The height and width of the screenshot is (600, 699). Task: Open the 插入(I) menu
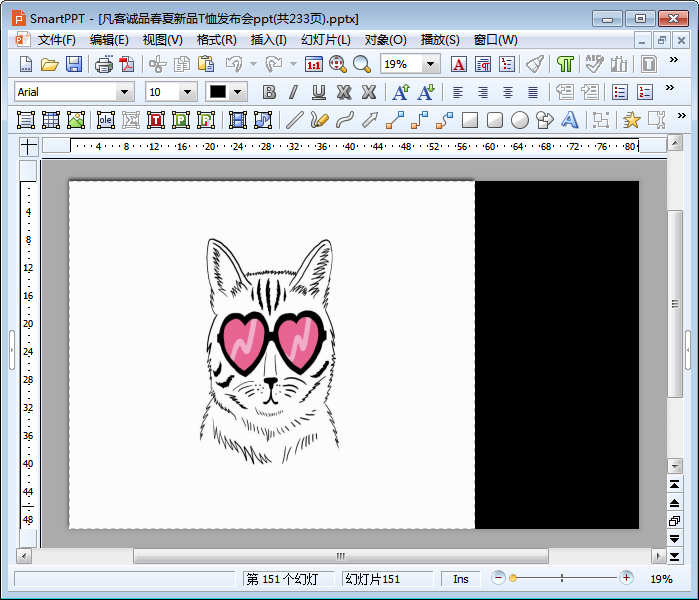[268, 40]
